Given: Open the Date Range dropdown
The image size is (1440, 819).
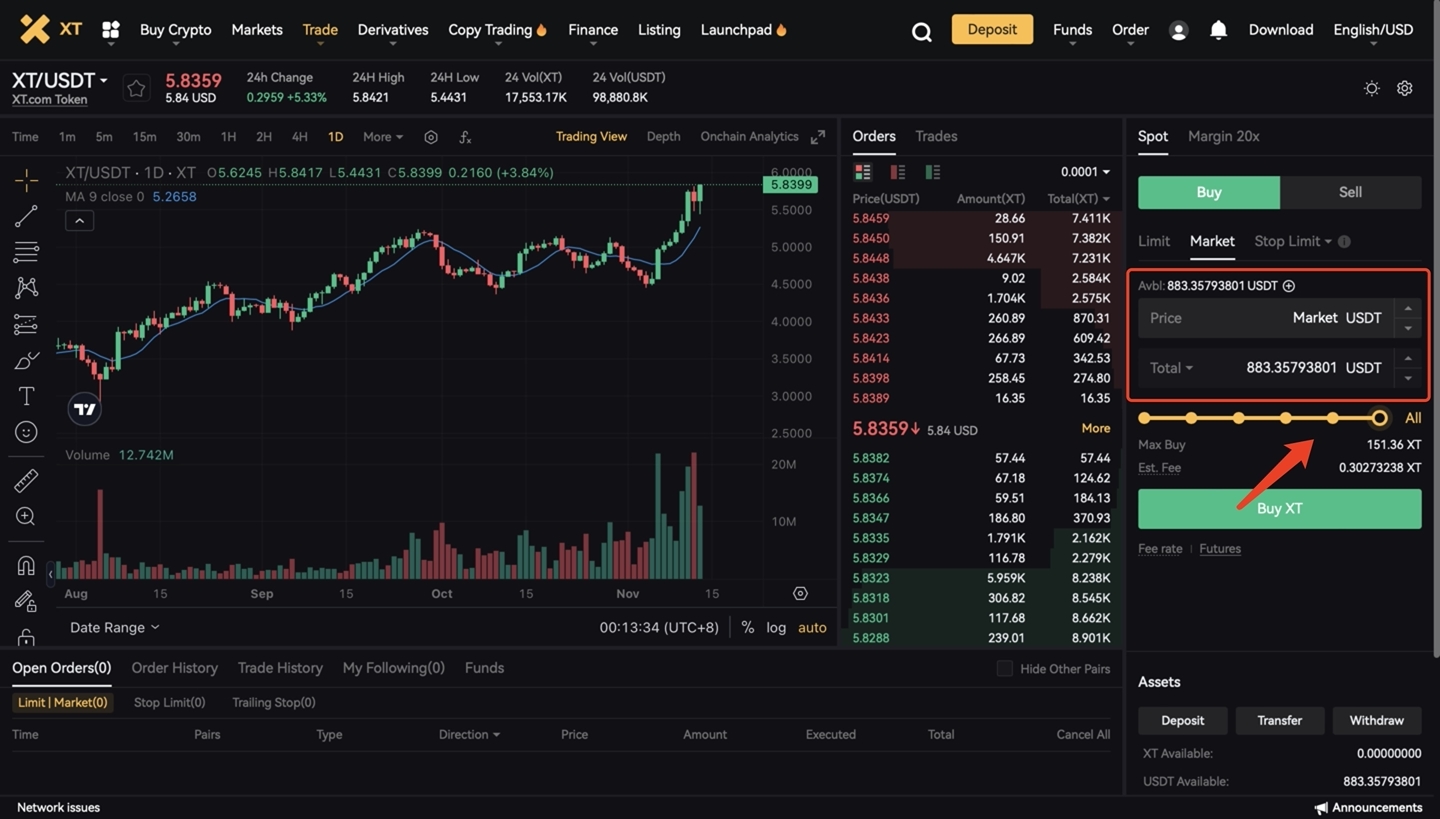Looking at the screenshot, I should click(x=115, y=627).
